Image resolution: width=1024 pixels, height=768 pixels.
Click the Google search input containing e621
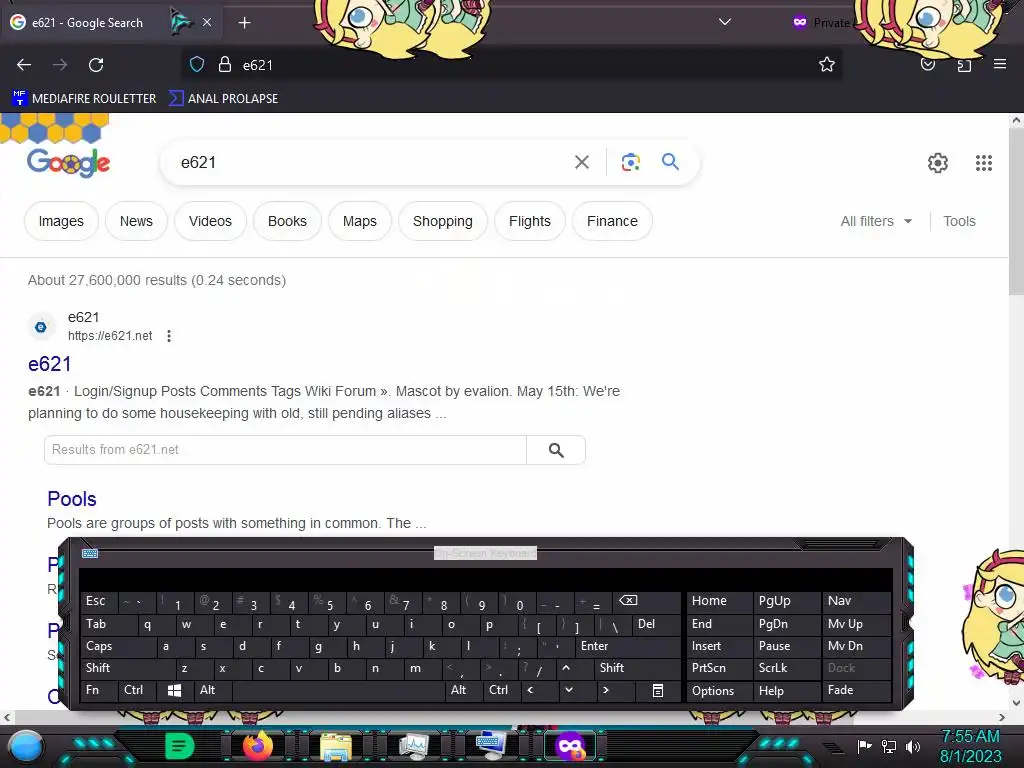(x=372, y=162)
